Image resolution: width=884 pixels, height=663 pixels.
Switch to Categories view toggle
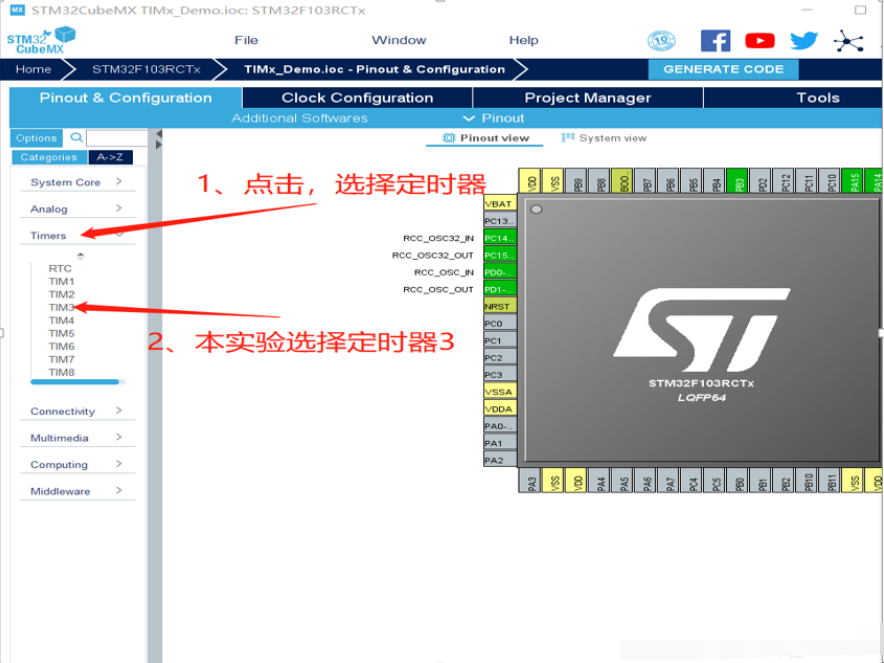click(x=48, y=157)
